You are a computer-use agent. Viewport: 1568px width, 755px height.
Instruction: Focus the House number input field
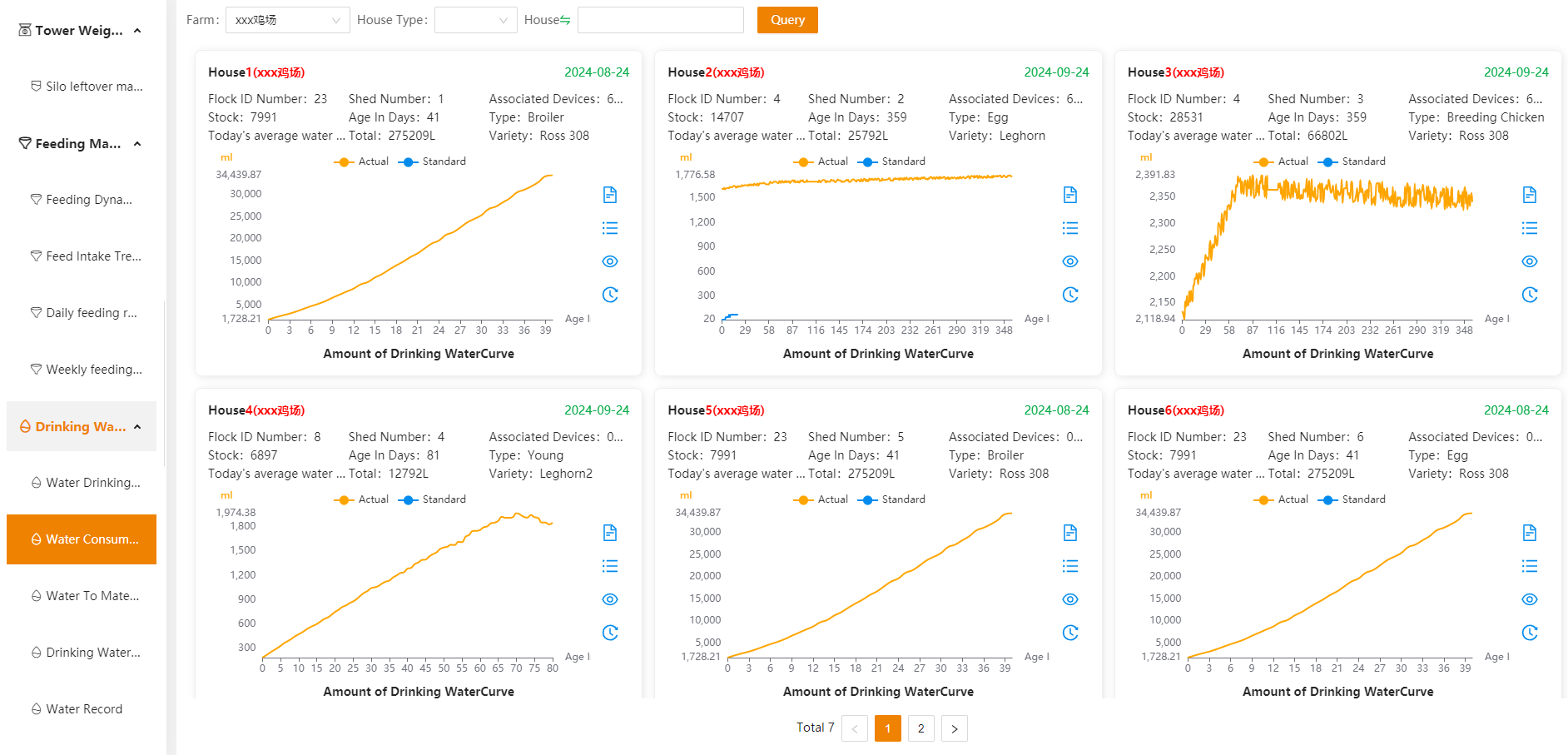[661, 20]
